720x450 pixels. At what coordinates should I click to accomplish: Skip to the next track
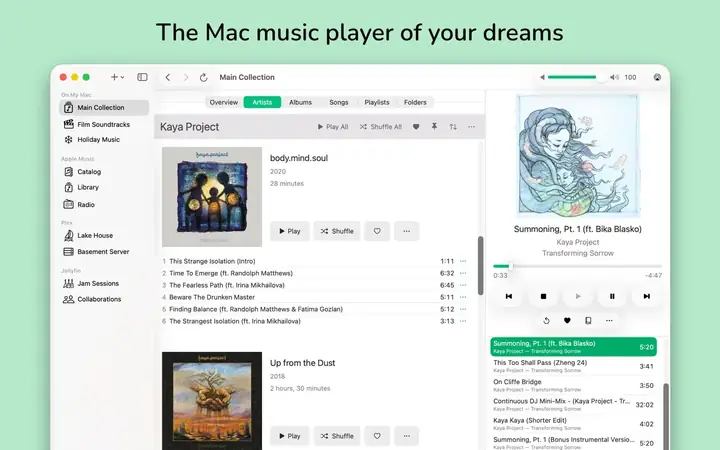647,296
